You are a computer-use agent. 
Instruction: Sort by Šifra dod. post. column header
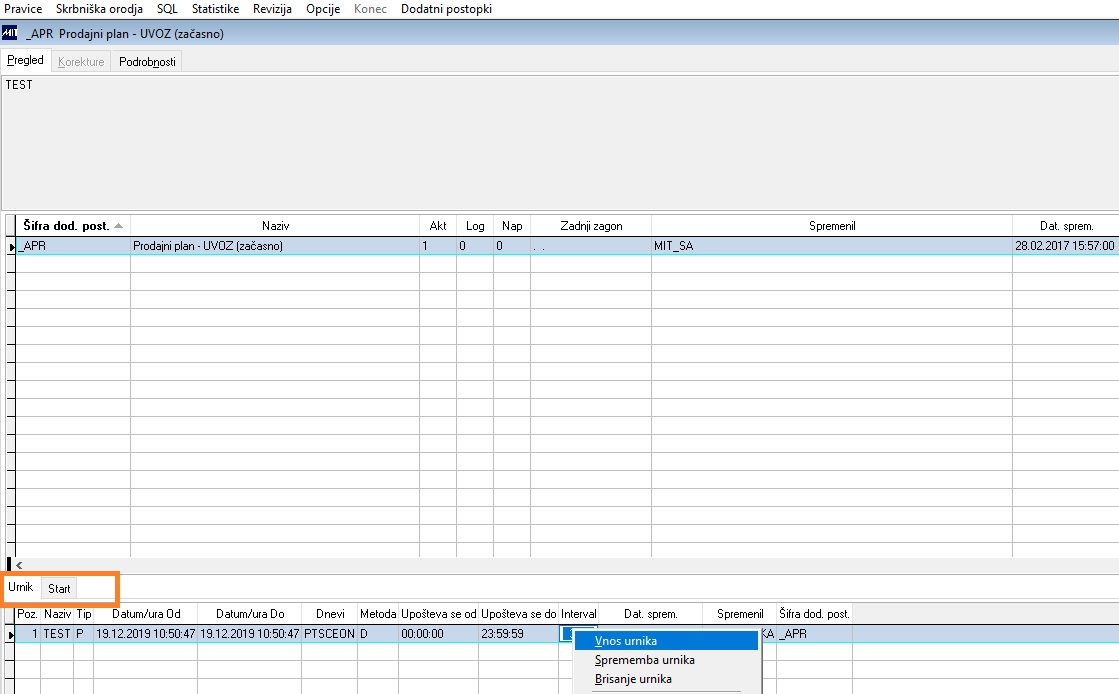point(73,226)
